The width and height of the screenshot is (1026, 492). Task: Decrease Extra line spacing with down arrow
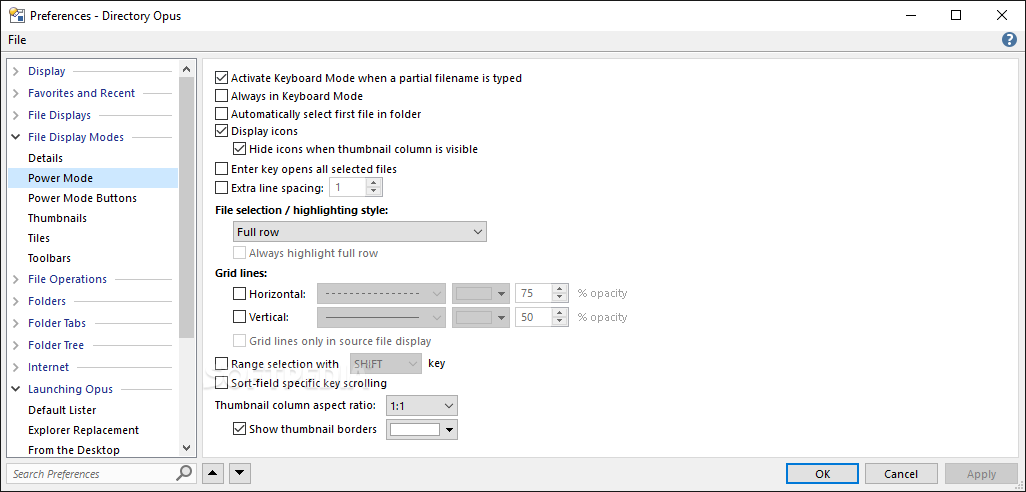374,192
